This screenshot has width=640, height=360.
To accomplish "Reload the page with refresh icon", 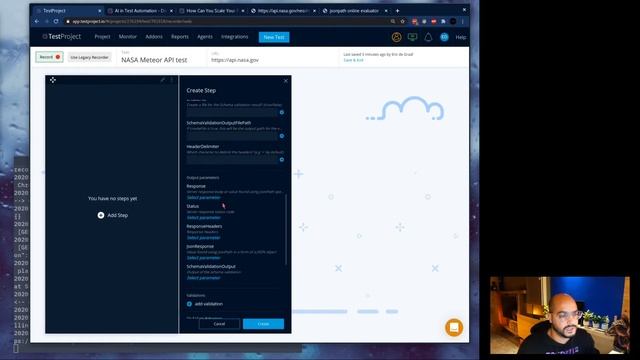I will (x=56, y=21).
